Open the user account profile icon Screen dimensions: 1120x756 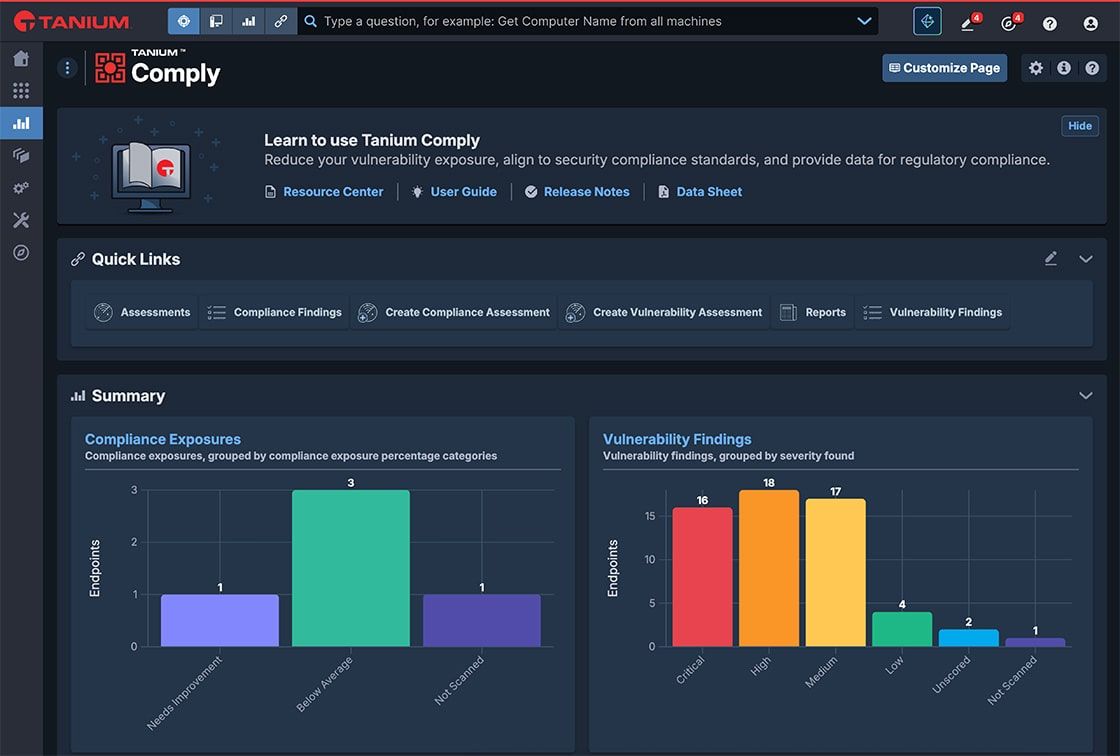[1090, 24]
